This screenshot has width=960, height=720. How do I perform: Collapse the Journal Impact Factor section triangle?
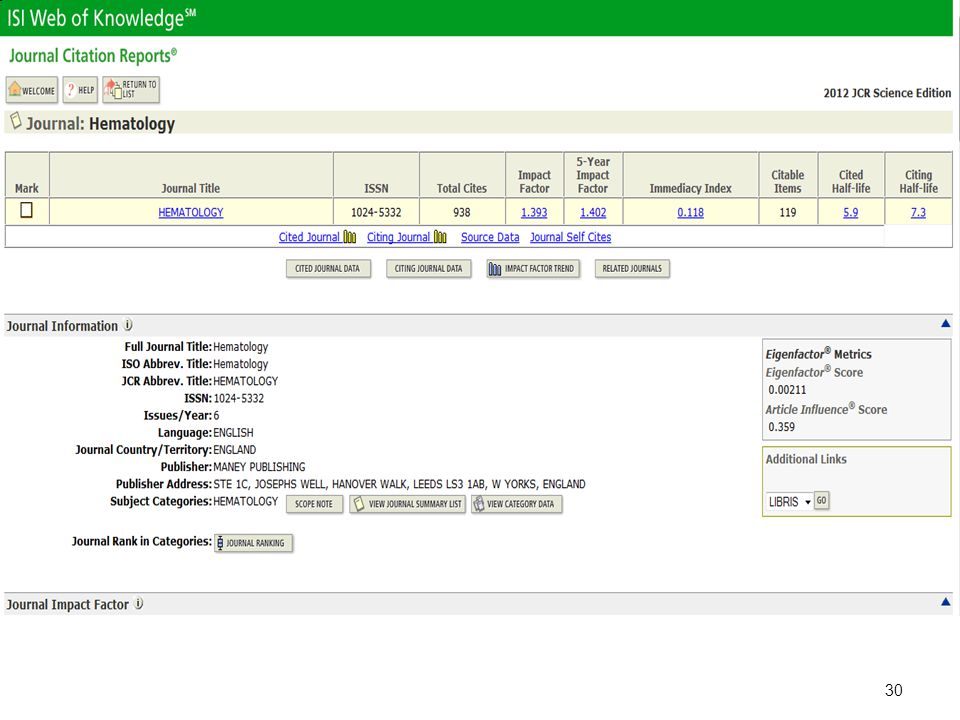[945, 602]
